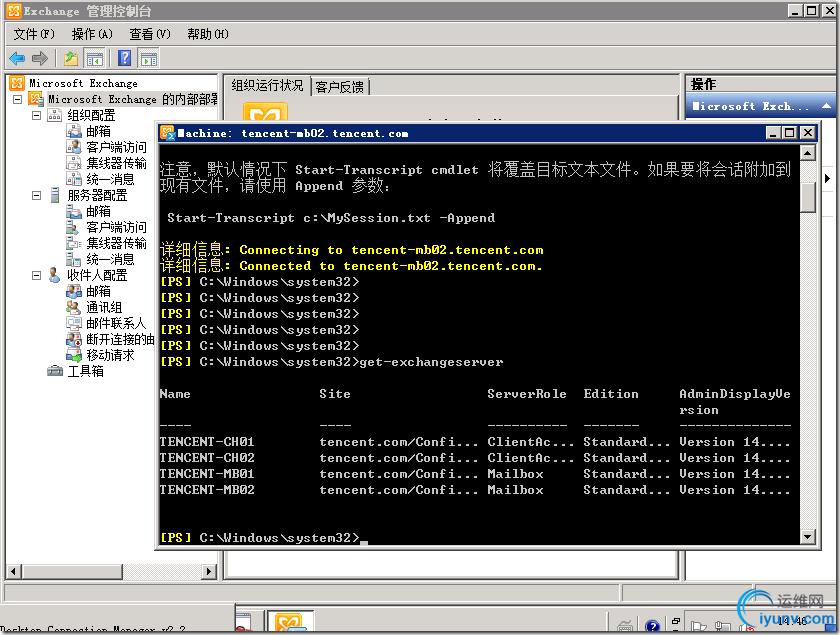Image resolution: width=840 pixels, height=635 pixels.
Task: Select 通讯组 tree item
Action: coord(104,307)
